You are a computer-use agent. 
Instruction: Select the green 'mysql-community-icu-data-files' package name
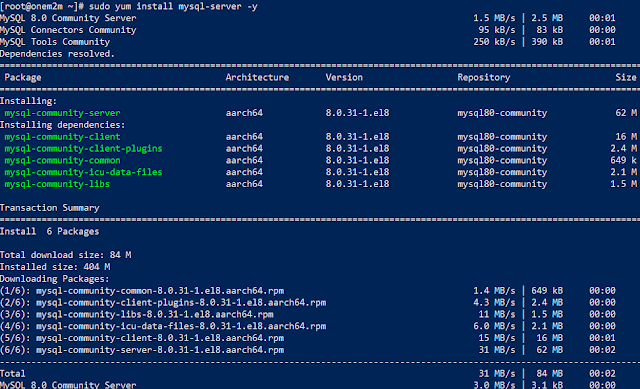point(83,172)
